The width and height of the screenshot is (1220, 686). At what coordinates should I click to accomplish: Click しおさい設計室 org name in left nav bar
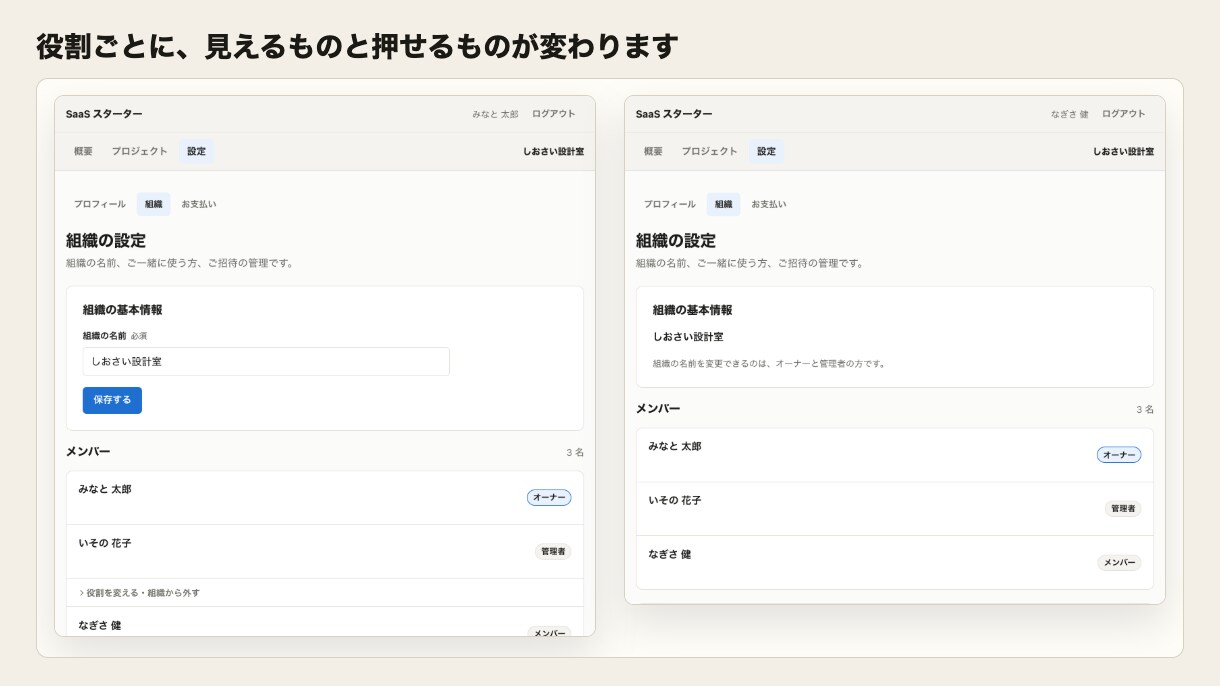click(x=553, y=152)
